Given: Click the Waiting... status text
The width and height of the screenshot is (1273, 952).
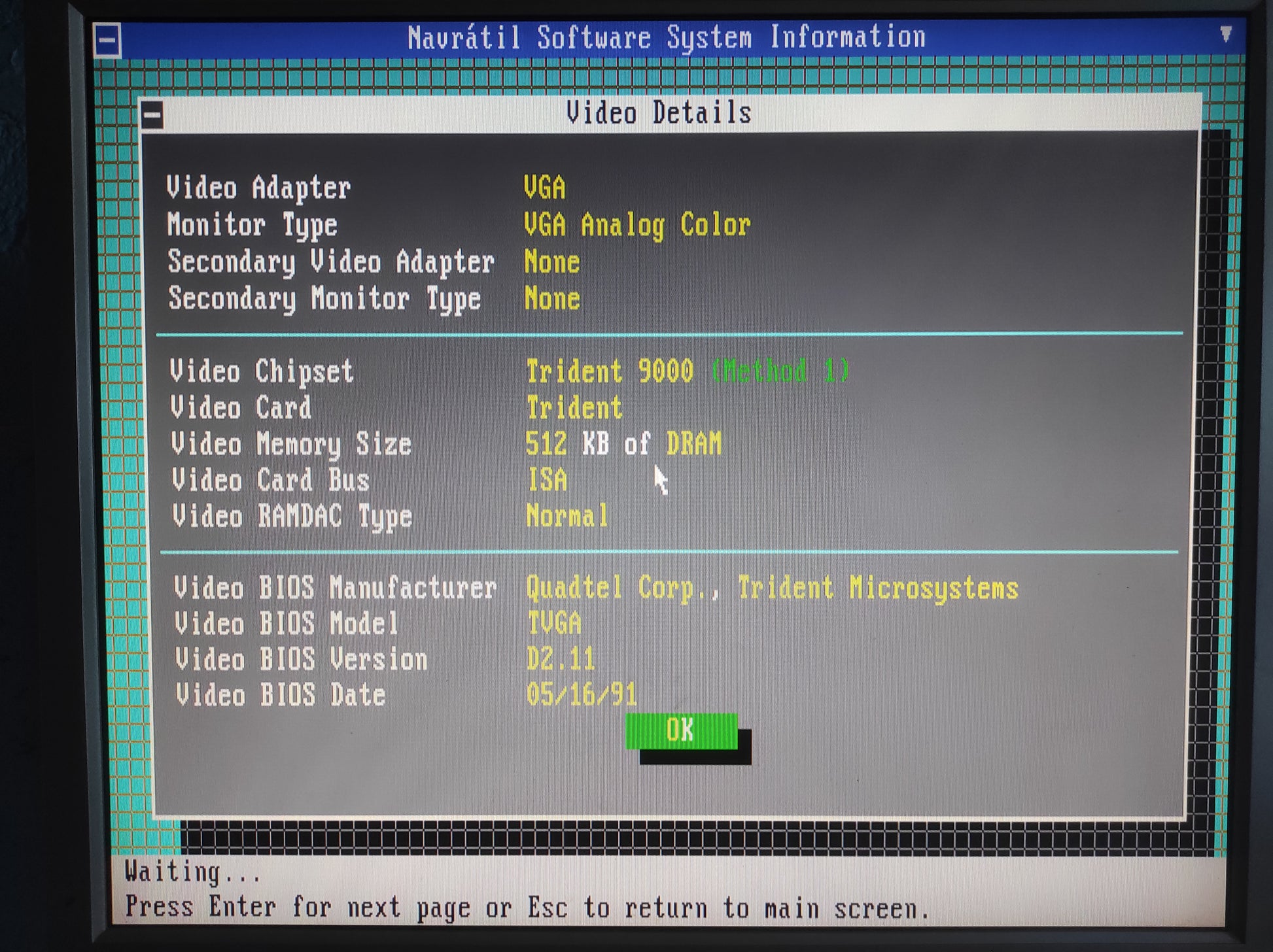Looking at the screenshot, I should [192, 872].
